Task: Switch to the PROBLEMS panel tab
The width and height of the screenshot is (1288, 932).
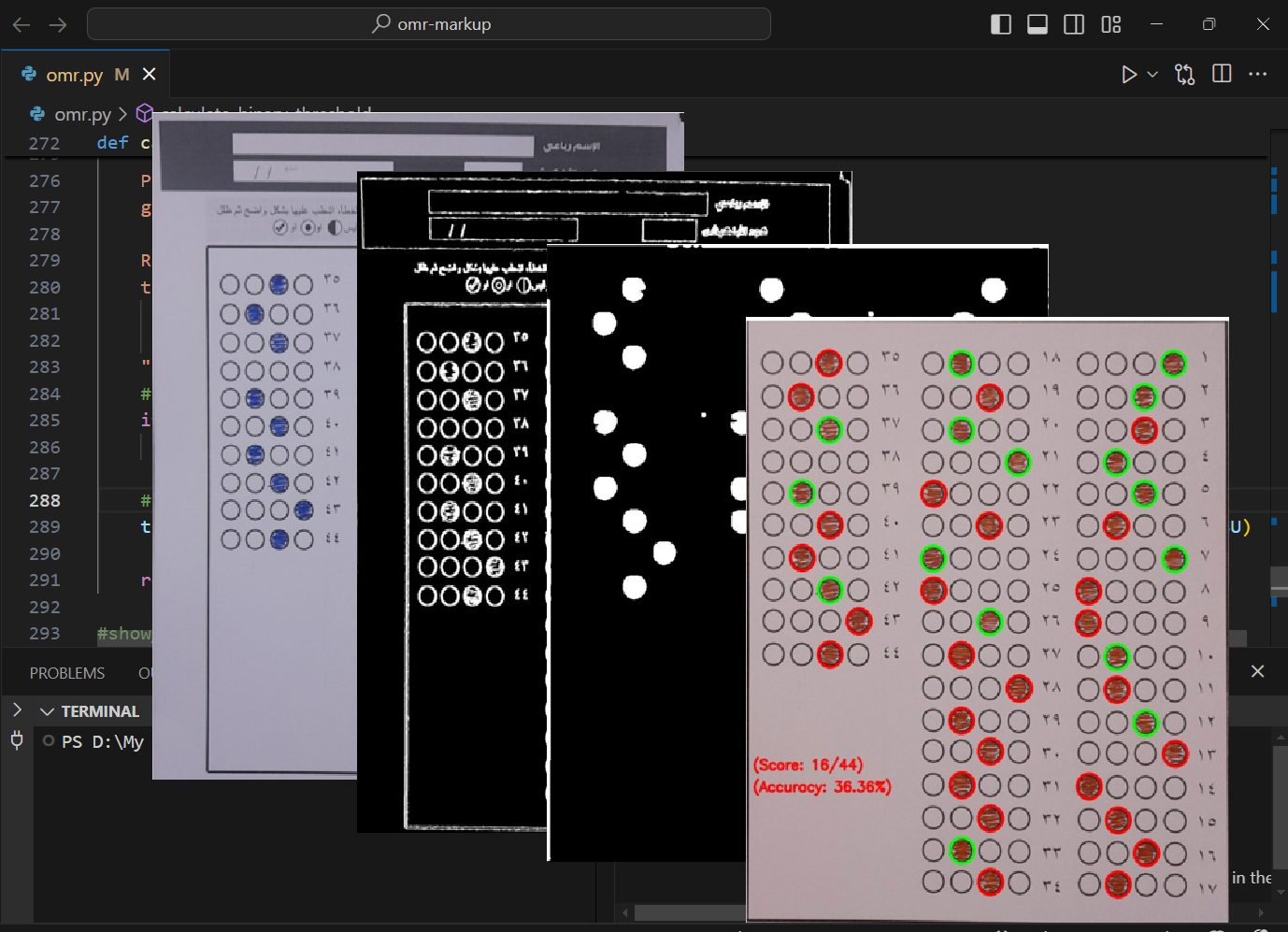Action: pos(67,673)
